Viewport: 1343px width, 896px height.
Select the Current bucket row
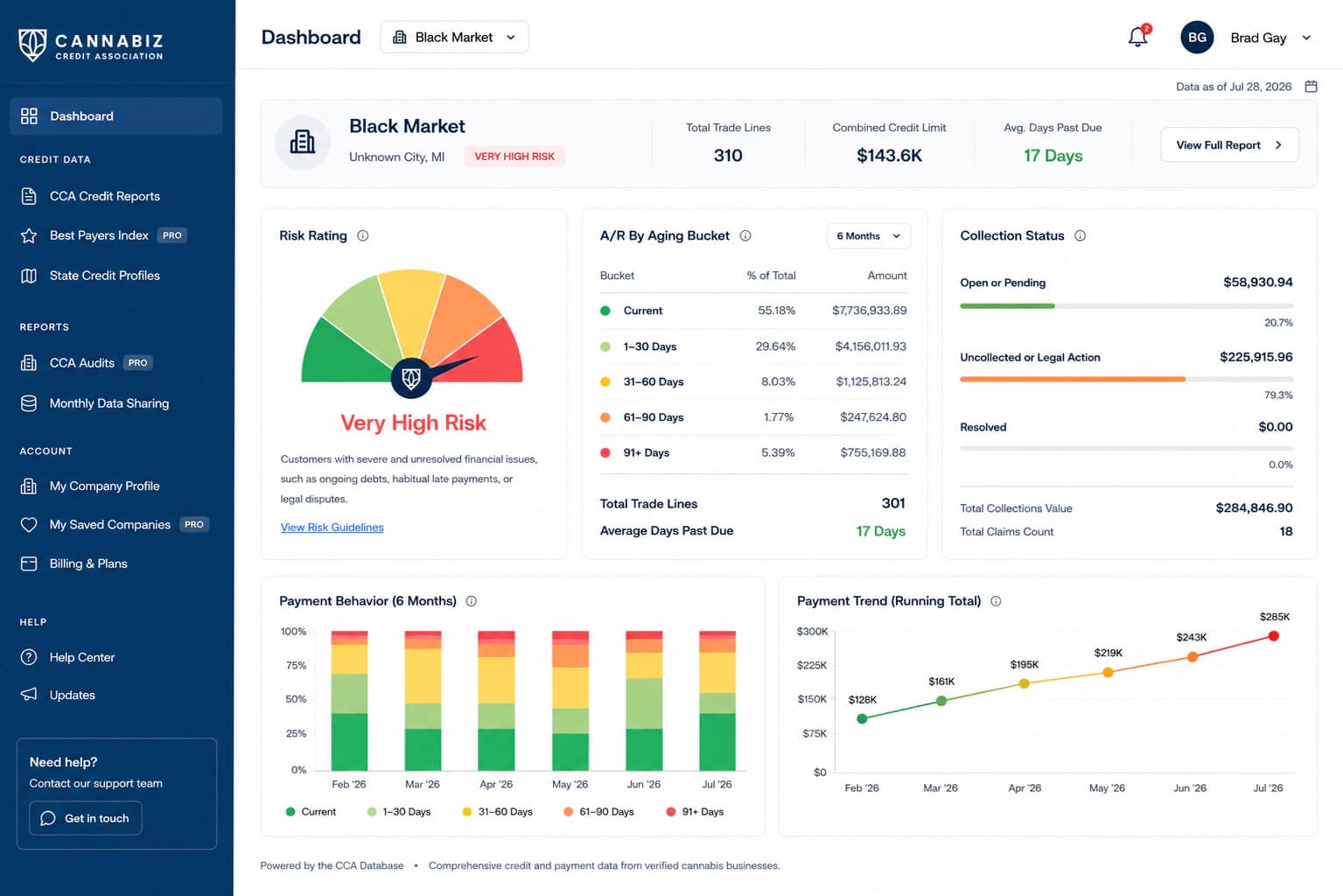tap(753, 311)
